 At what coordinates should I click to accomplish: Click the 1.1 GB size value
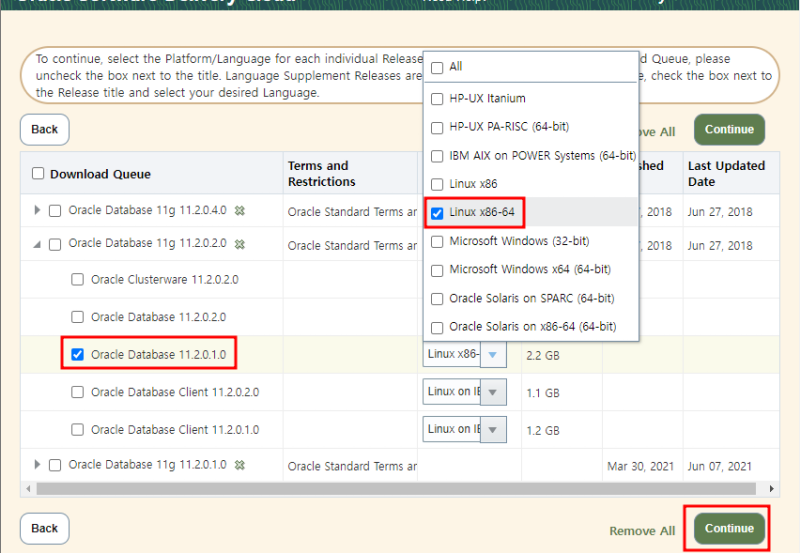[x=543, y=393]
